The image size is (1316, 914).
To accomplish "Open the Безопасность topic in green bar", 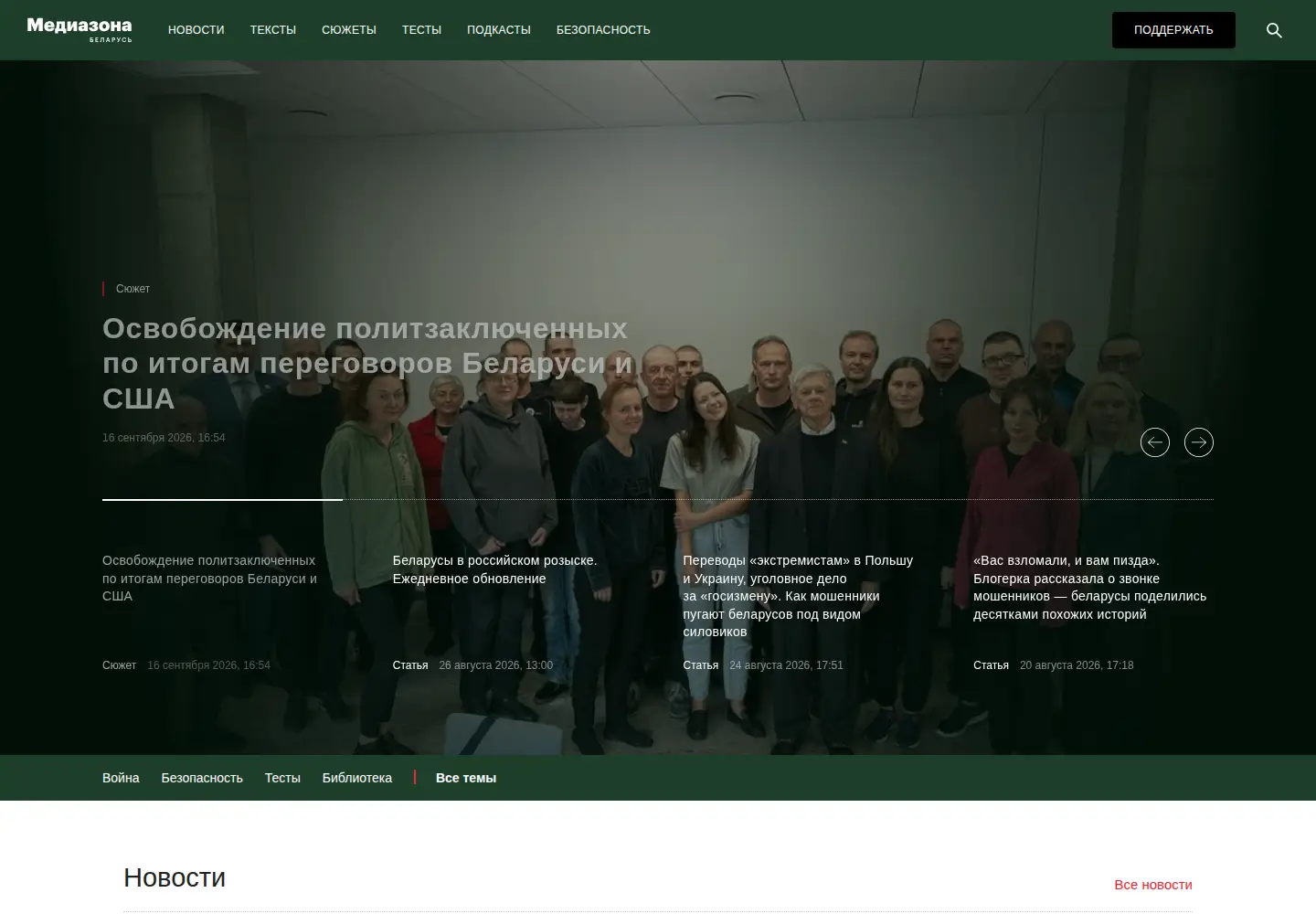I will coord(202,778).
